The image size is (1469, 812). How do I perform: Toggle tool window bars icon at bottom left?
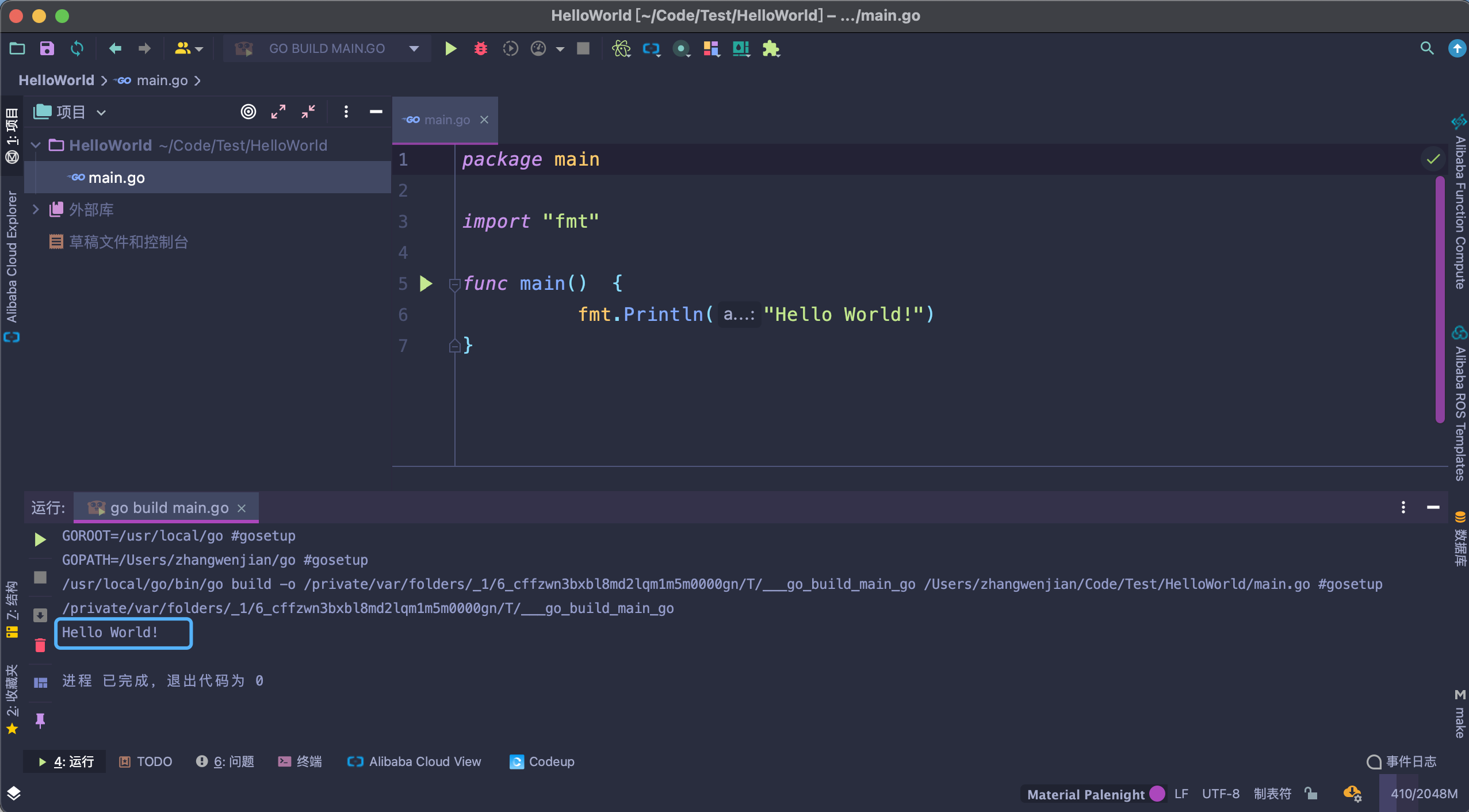[x=14, y=794]
